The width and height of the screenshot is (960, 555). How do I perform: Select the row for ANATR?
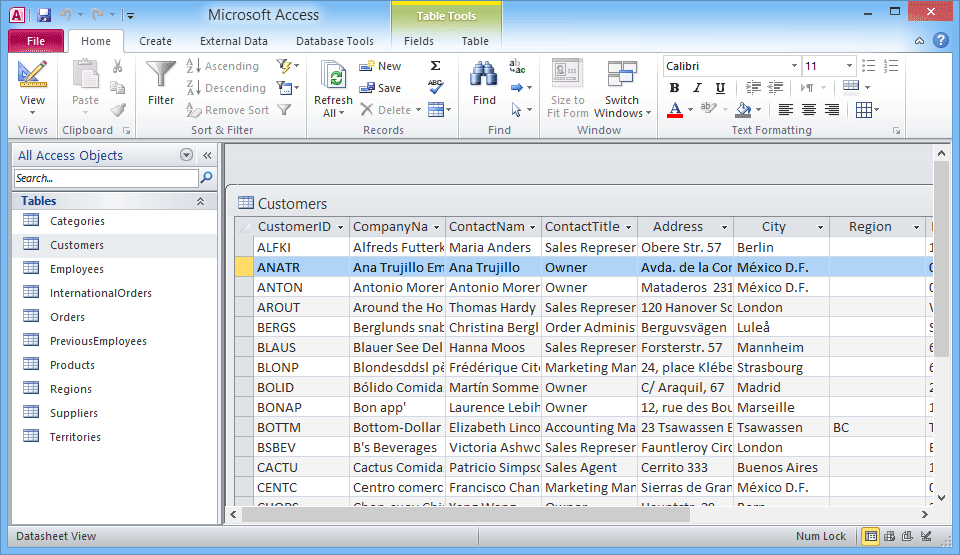244,268
